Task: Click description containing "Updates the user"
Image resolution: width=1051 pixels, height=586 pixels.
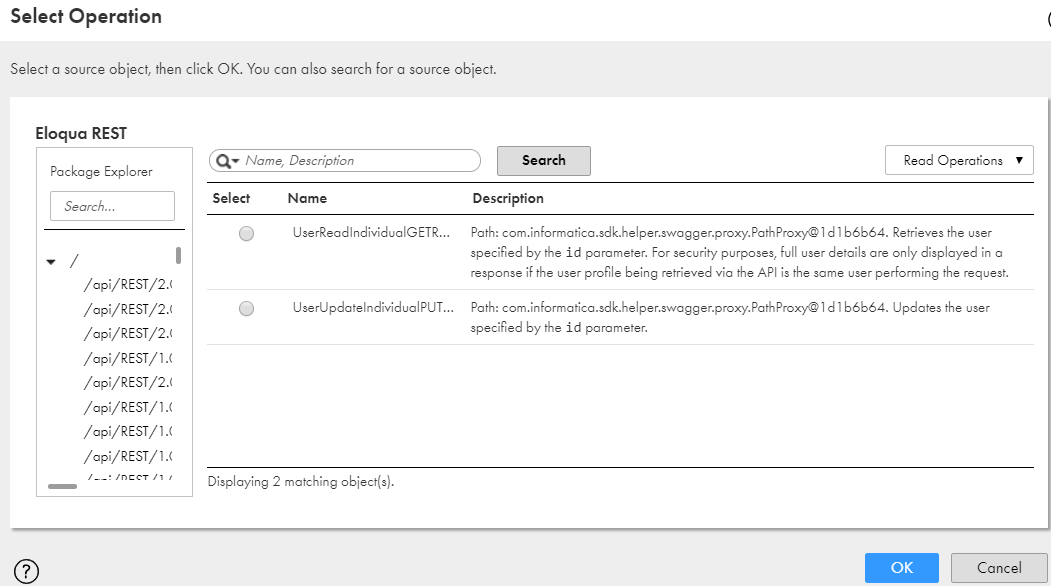Action: point(730,317)
